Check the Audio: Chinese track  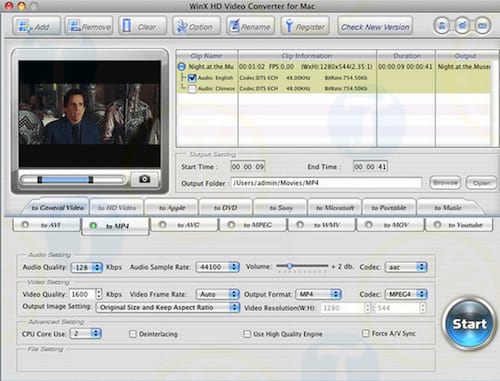click(x=192, y=89)
